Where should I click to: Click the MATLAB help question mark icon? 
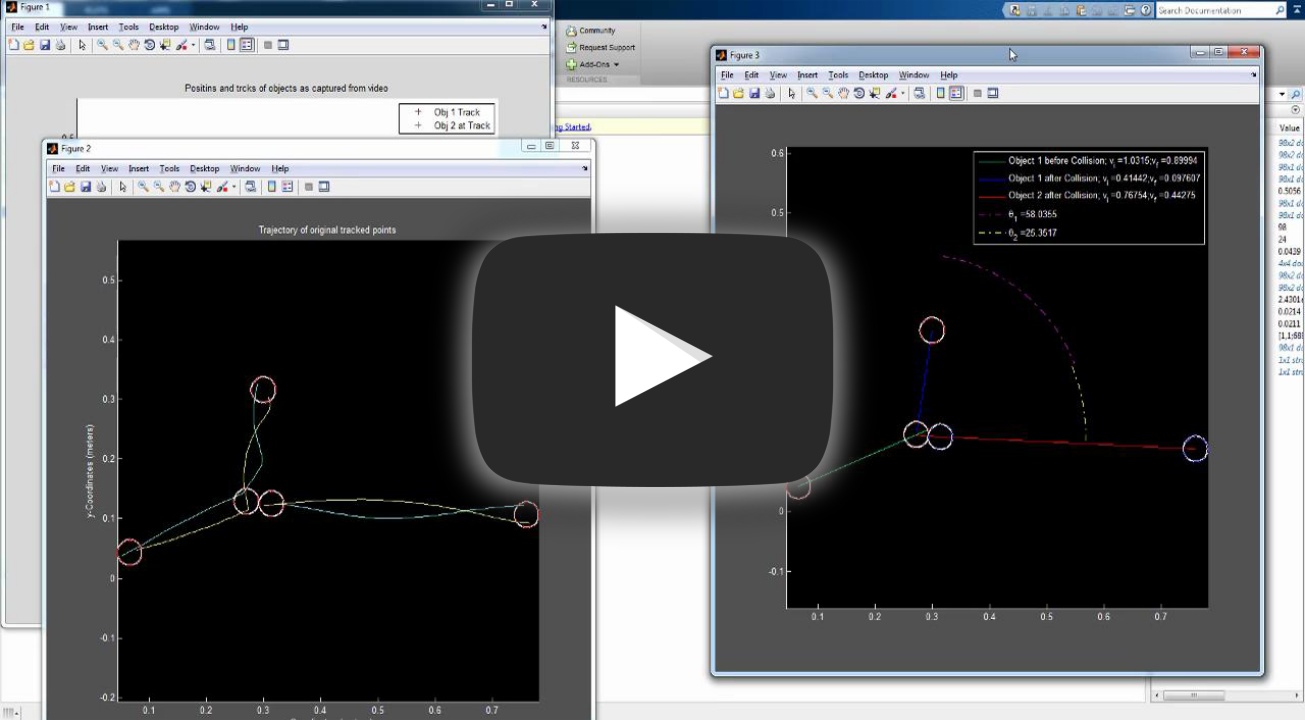tap(1145, 10)
